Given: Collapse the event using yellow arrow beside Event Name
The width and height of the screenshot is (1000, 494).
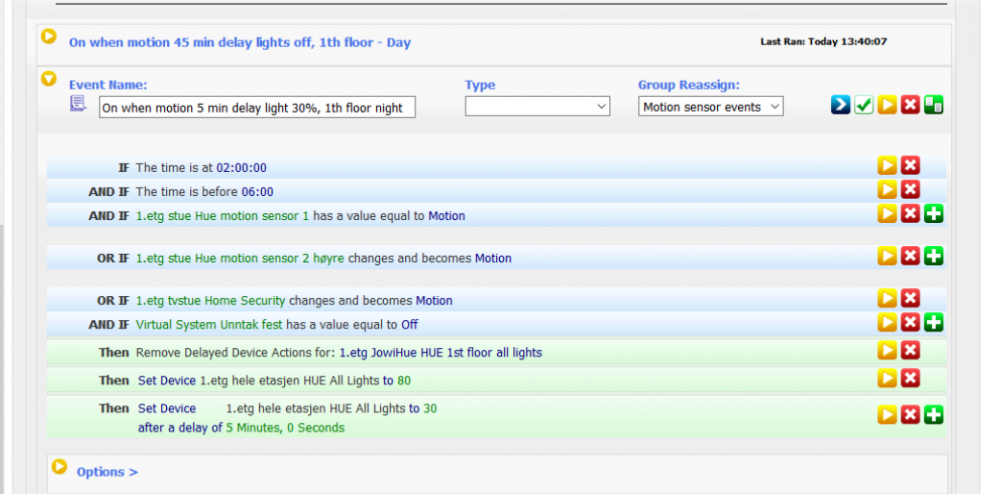Looking at the screenshot, I should click(48, 78).
